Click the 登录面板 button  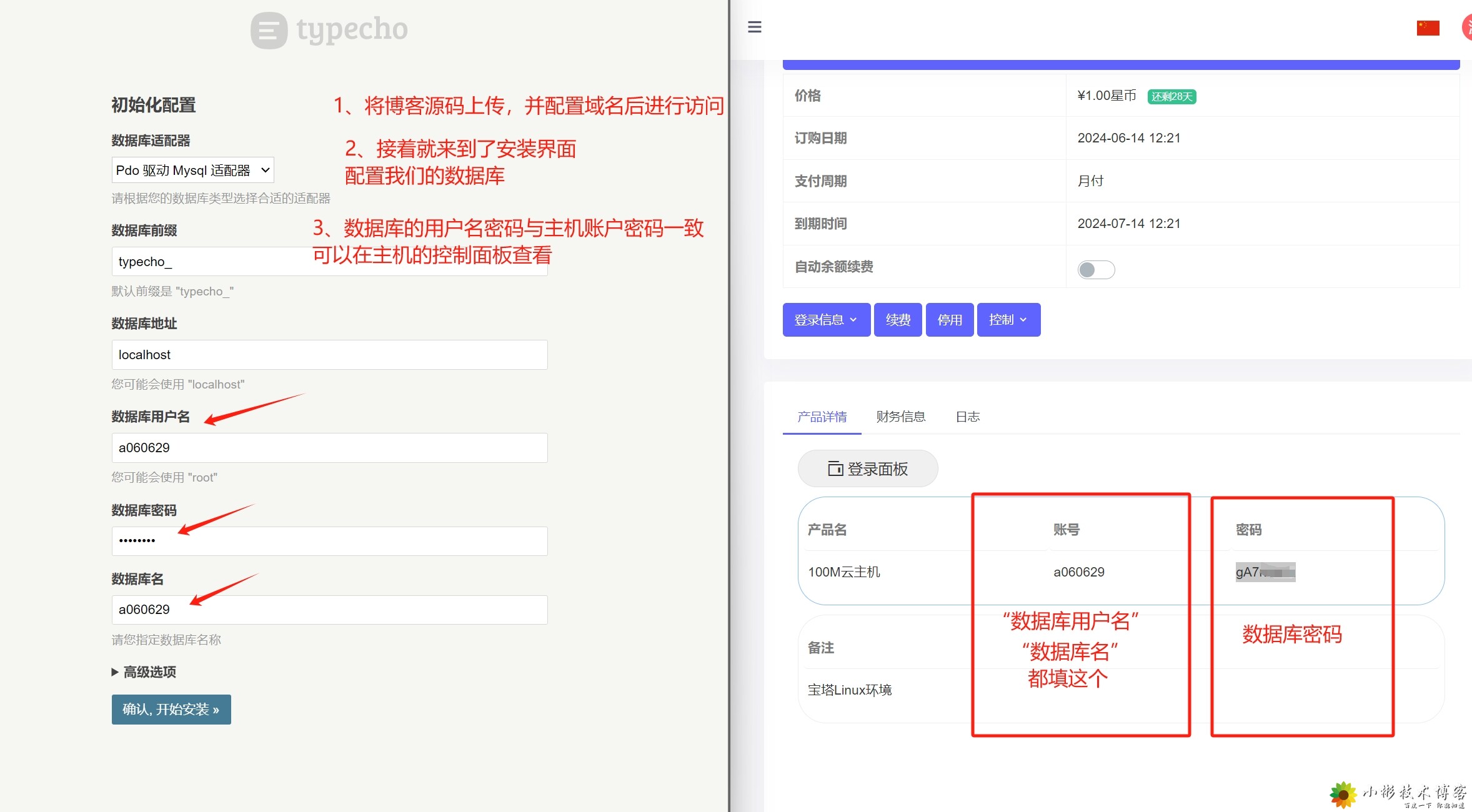867,468
